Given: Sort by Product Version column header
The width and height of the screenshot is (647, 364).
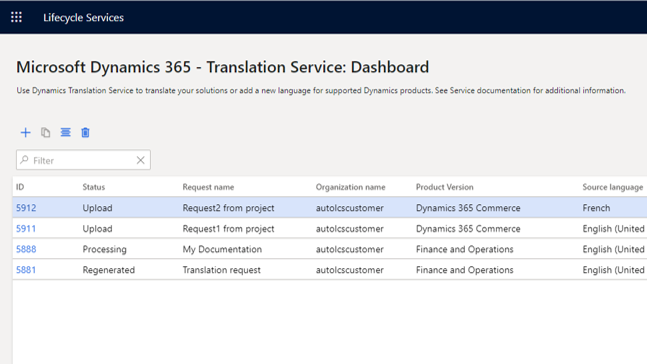Looking at the screenshot, I should coord(444,187).
